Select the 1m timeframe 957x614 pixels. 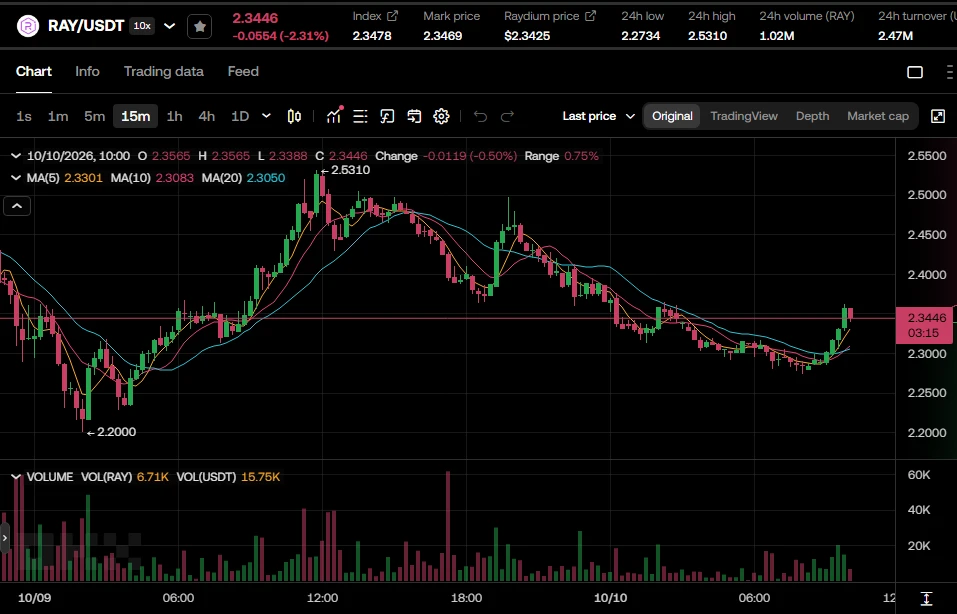[x=58, y=116]
